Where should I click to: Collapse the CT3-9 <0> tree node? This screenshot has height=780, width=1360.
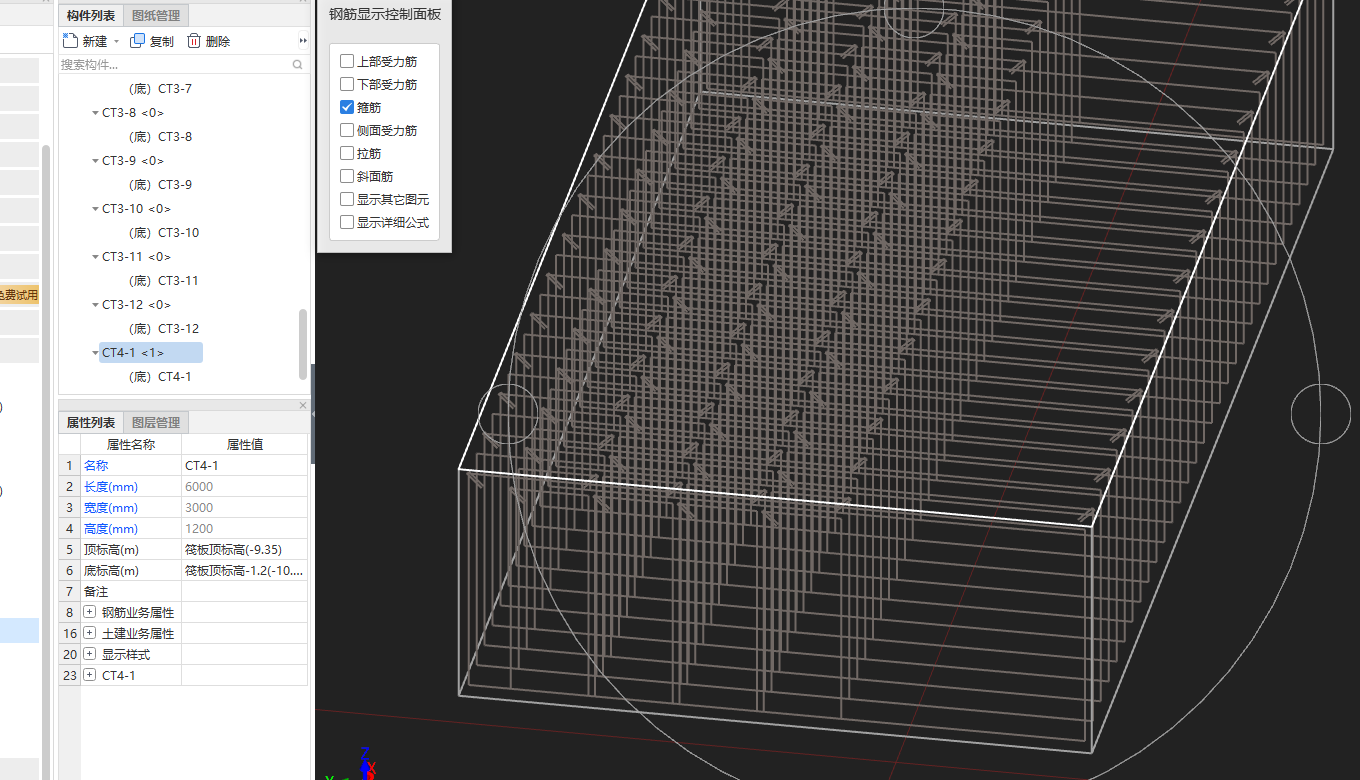pos(95,161)
